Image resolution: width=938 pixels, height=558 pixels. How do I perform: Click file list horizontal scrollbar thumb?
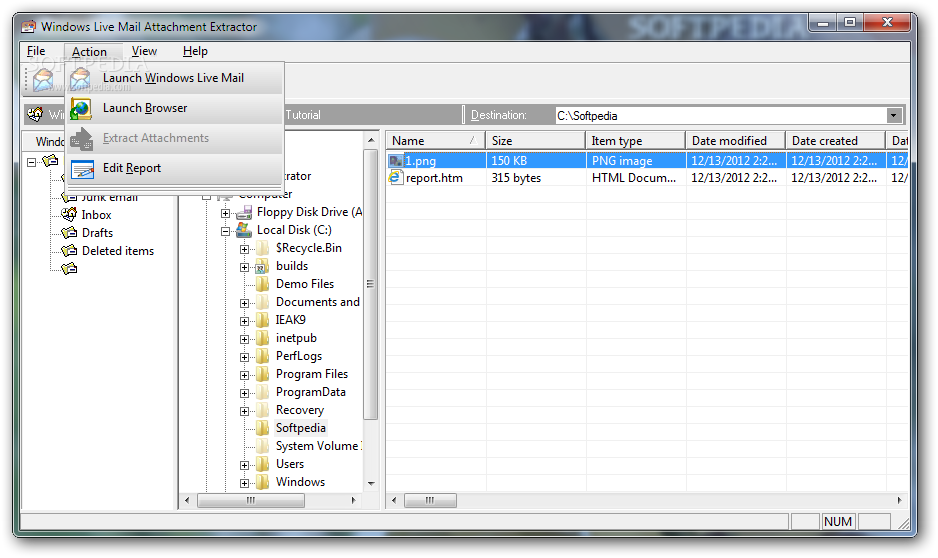(430, 500)
